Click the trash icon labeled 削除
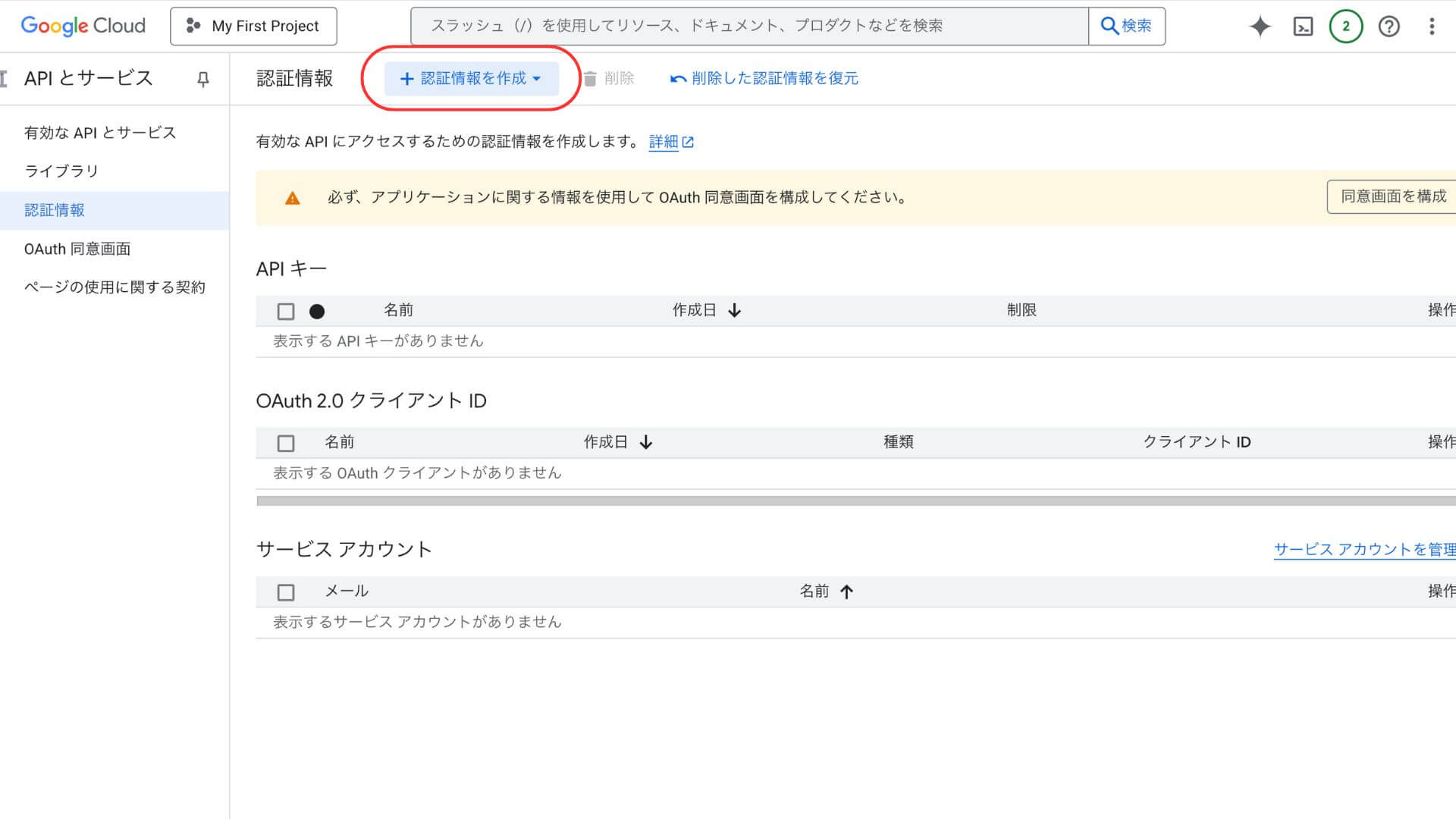This screenshot has height=819, width=1456. click(590, 79)
